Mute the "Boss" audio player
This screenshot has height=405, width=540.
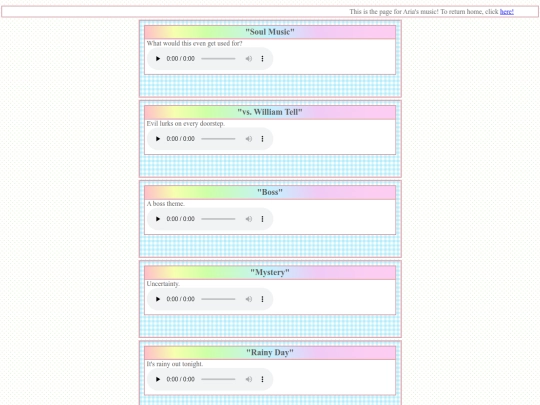tap(249, 219)
